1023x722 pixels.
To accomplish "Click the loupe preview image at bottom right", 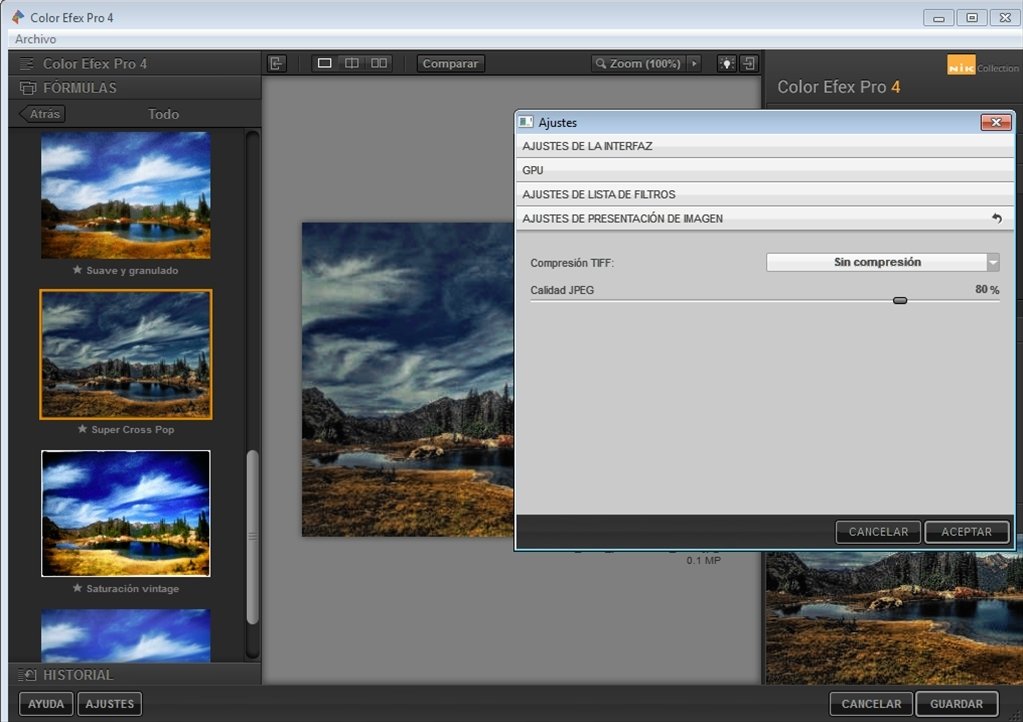I will (x=894, y=618).
